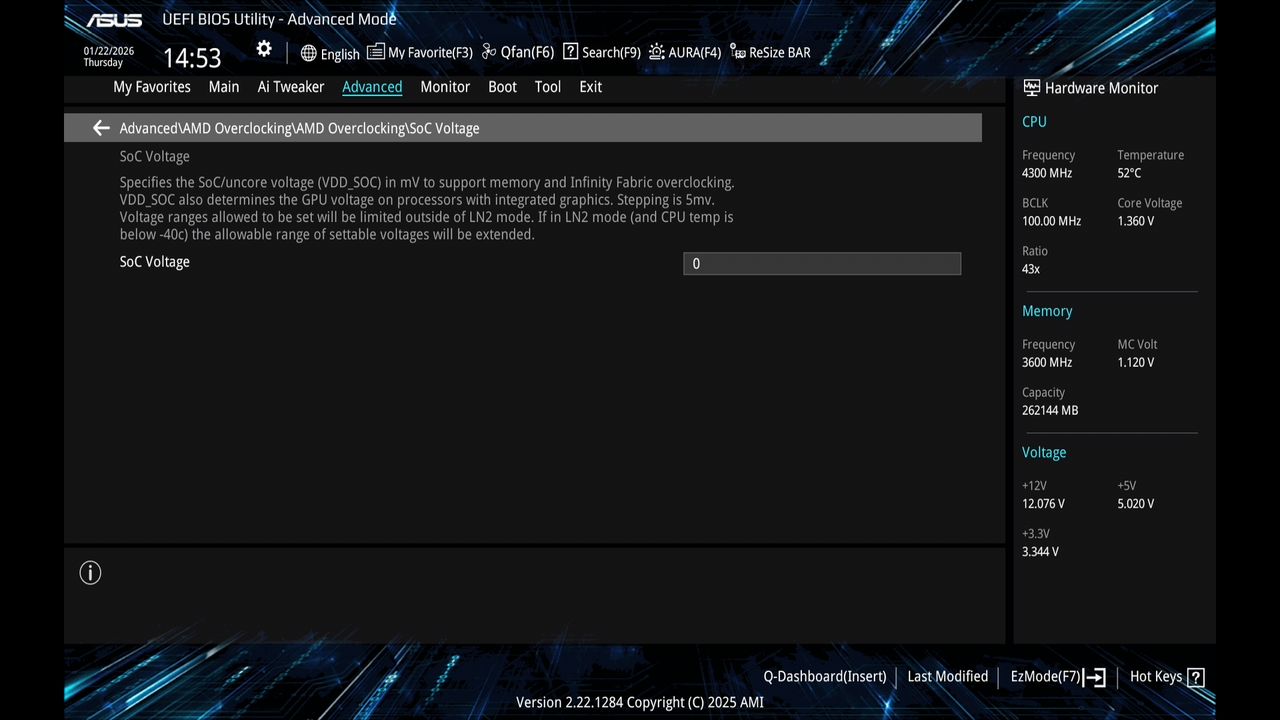Screen dimensions: 1280x720
Task: Open the Boot menu tab
Action: click(x=502, y=87)
